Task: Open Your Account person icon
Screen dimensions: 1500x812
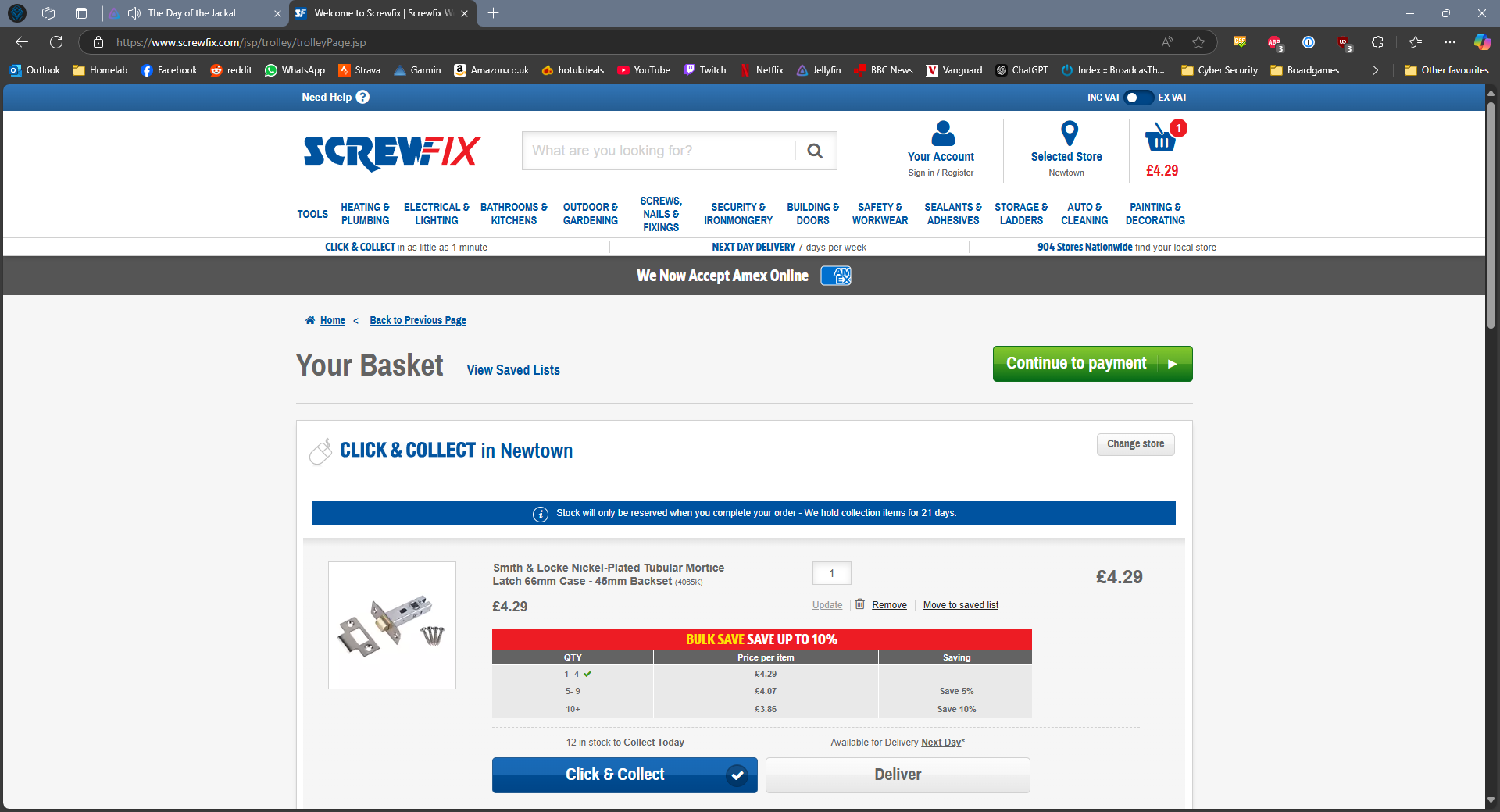Action: [943, 134]
